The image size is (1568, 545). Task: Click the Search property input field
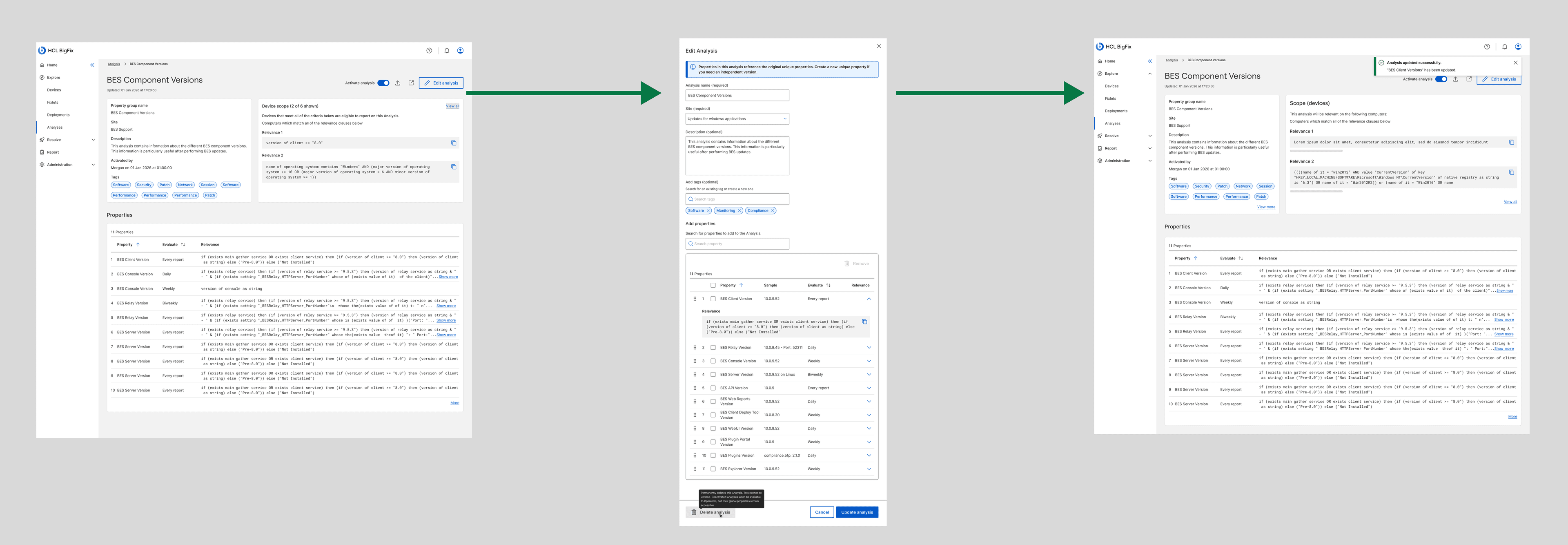tap(737, 243)
